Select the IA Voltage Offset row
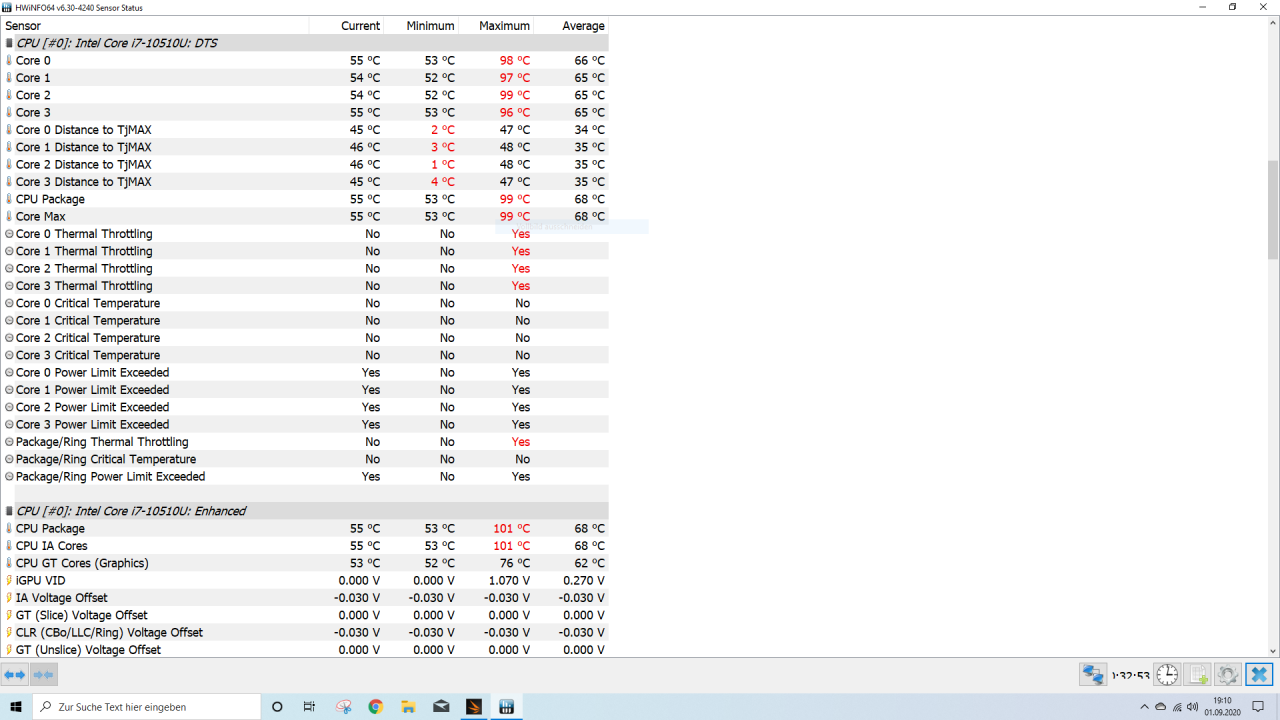This screenshot has height=720, width=1280. point(304,598)
